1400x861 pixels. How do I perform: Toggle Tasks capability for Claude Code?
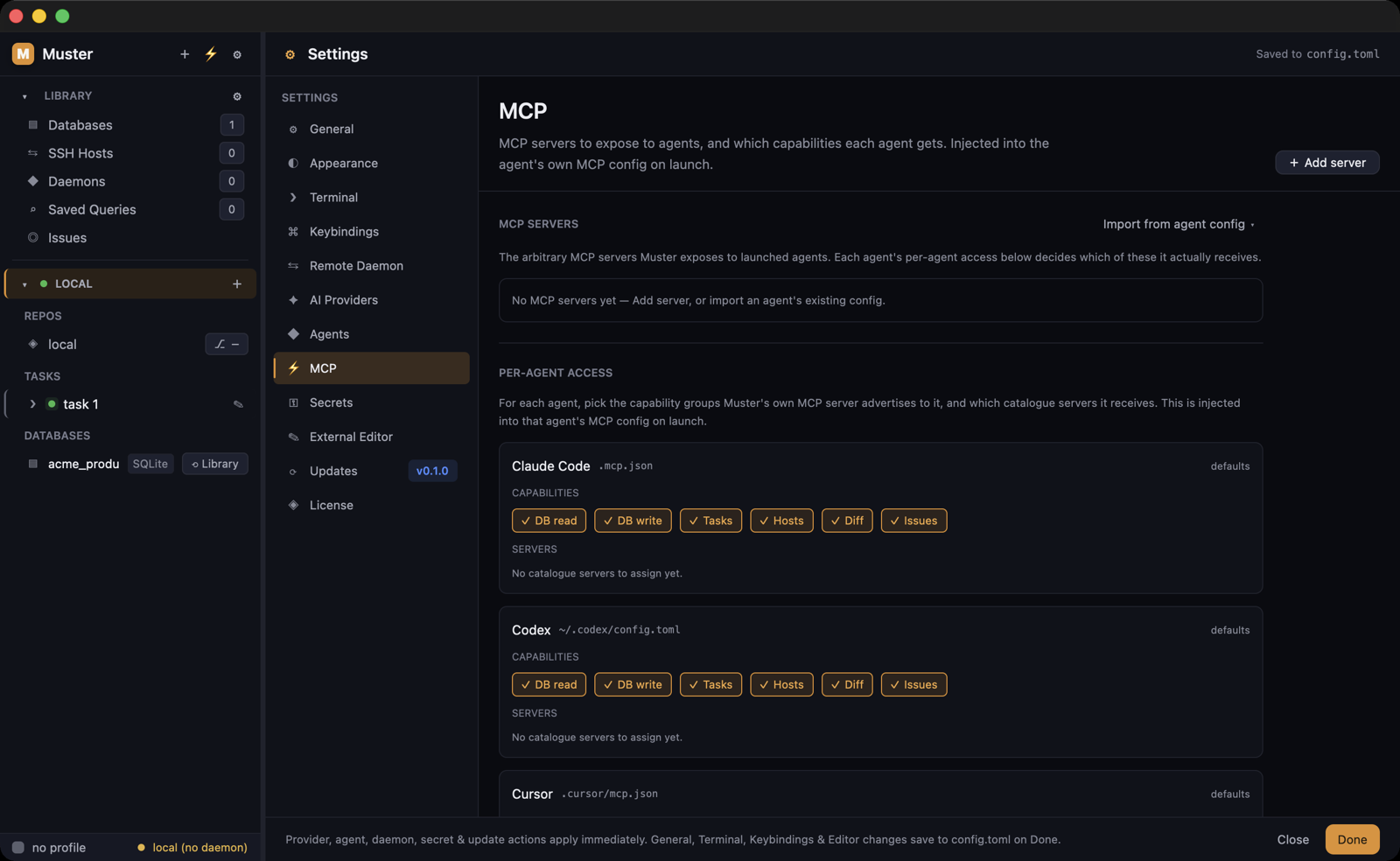tap(710, 521)
